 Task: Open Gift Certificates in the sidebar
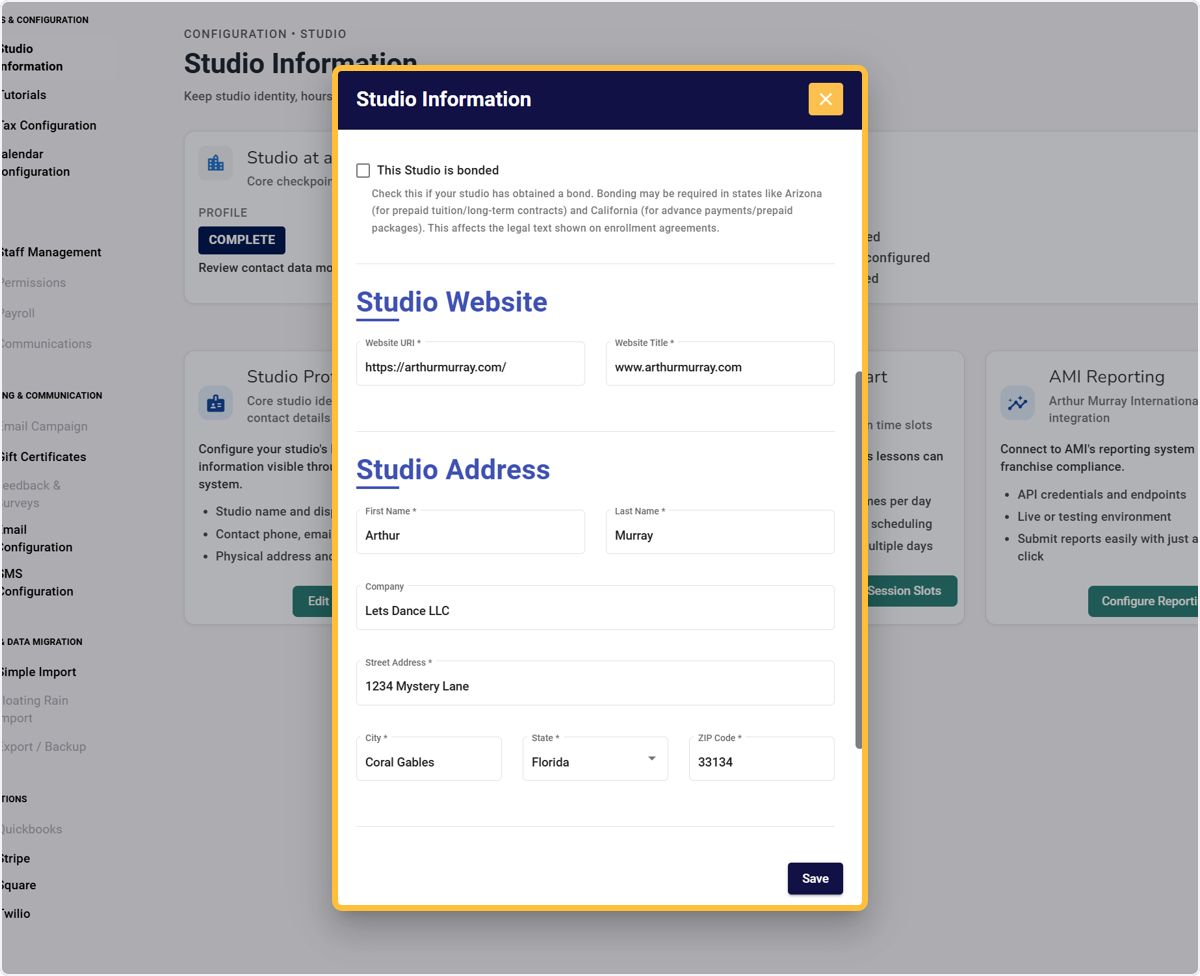(43, 457)
